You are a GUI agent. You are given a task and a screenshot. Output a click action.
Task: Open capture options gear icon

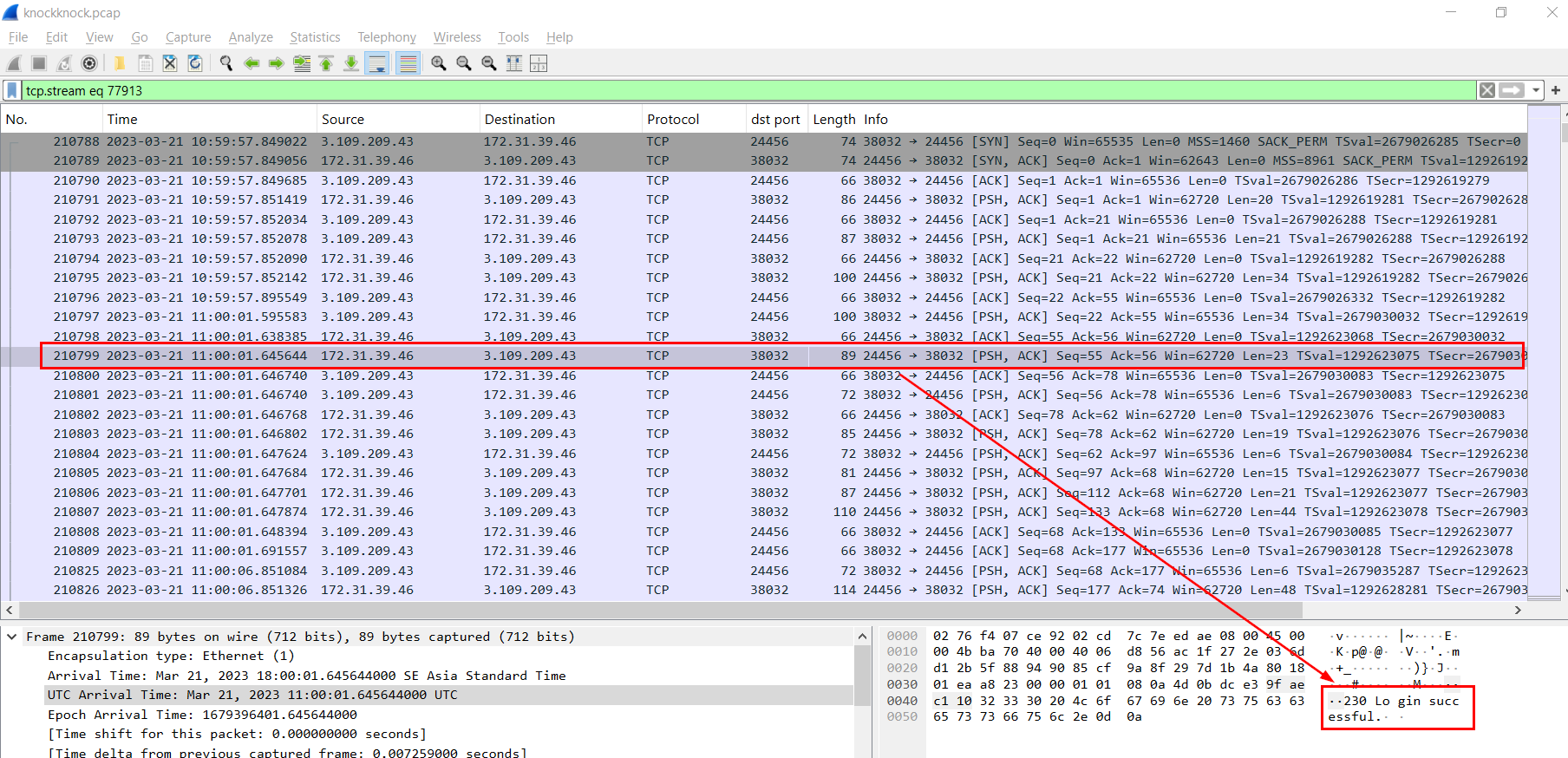(x=89, y=63)
